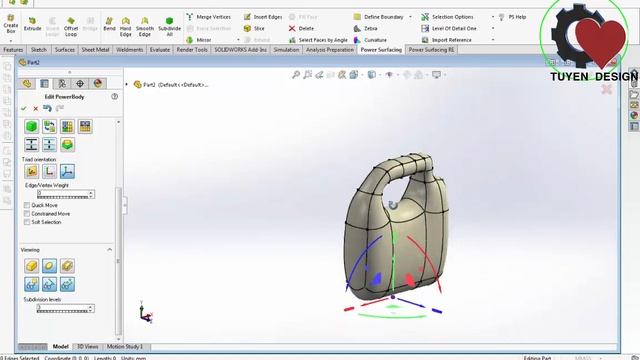
Task: Open the Simulation tab
Action: point(286,50)
